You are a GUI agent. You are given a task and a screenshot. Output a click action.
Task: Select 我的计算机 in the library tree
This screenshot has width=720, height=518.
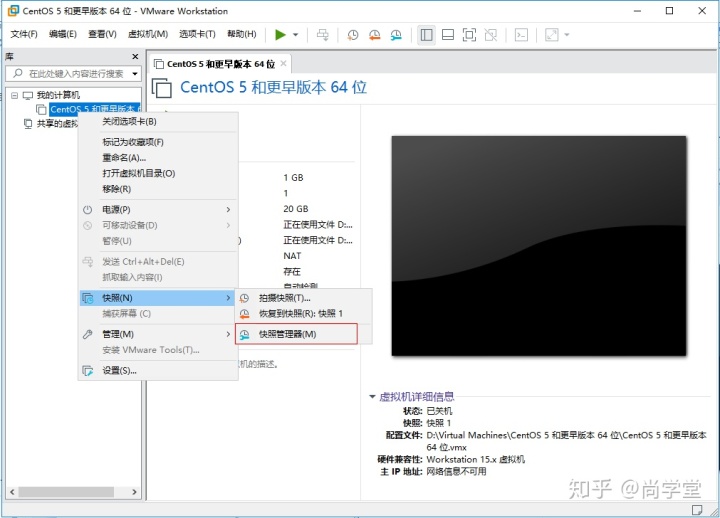58,95
